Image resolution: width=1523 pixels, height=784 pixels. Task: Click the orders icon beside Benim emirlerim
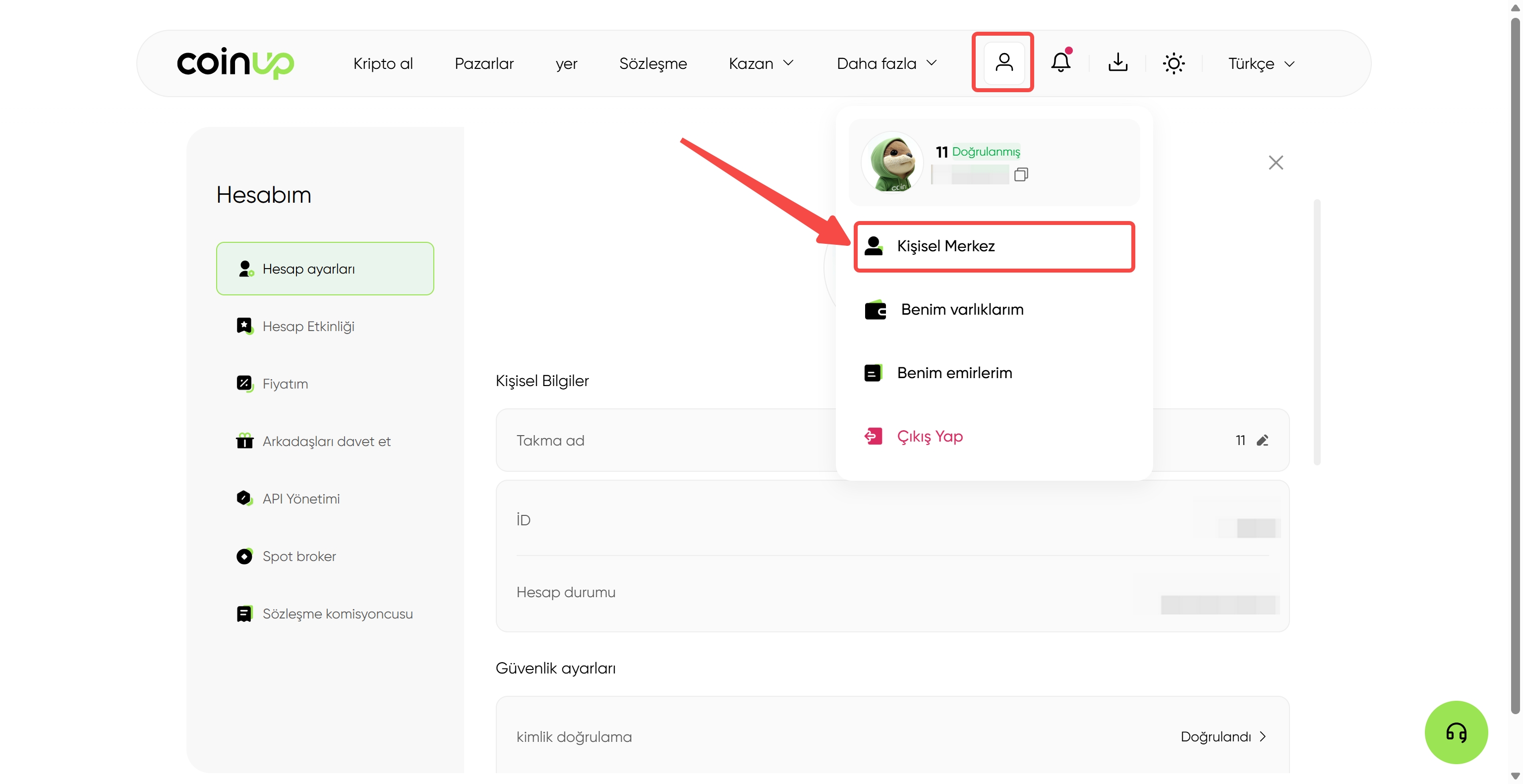tap(873, 373)
